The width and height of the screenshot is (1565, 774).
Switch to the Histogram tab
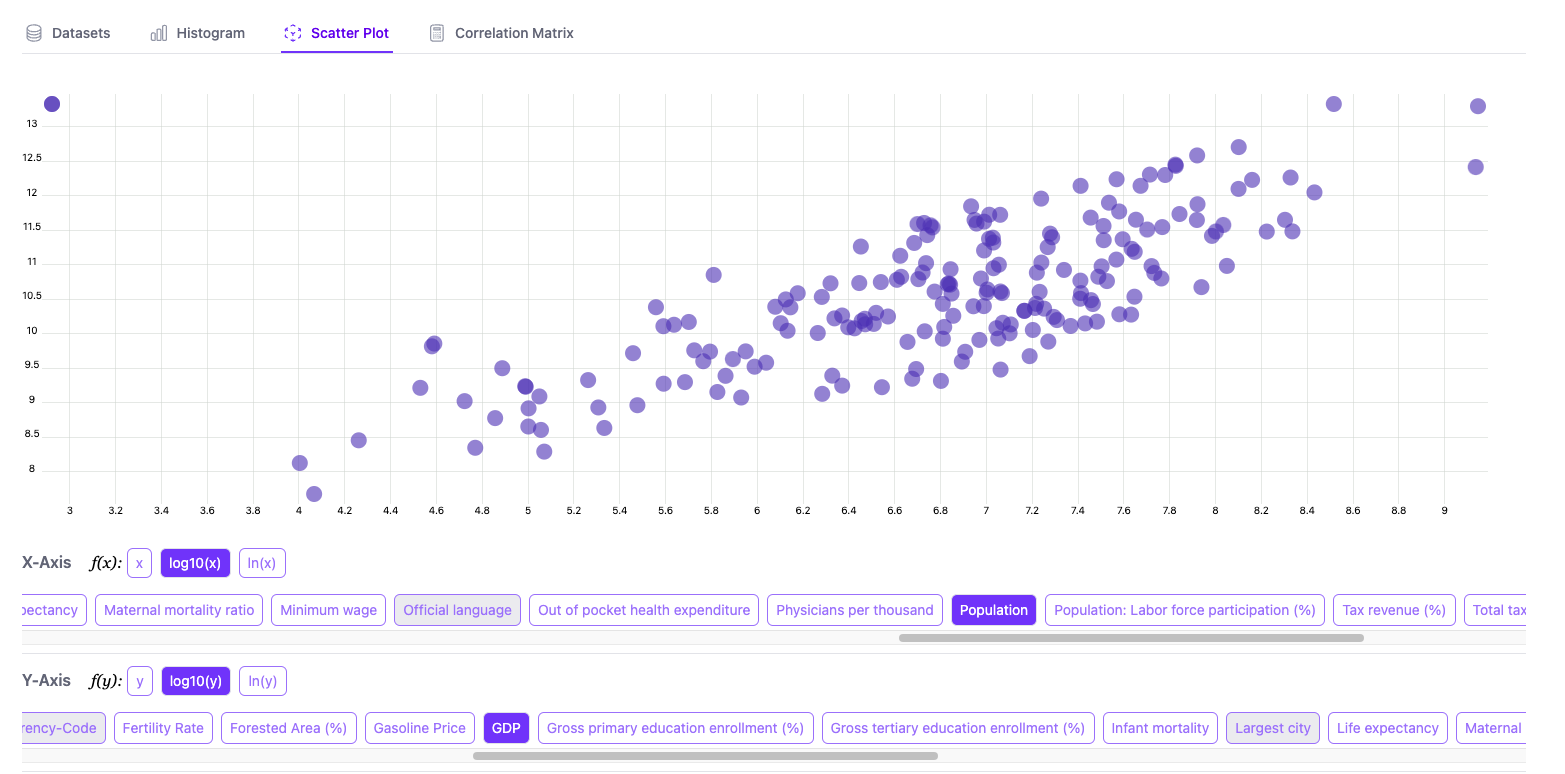(x=197, y=33)
